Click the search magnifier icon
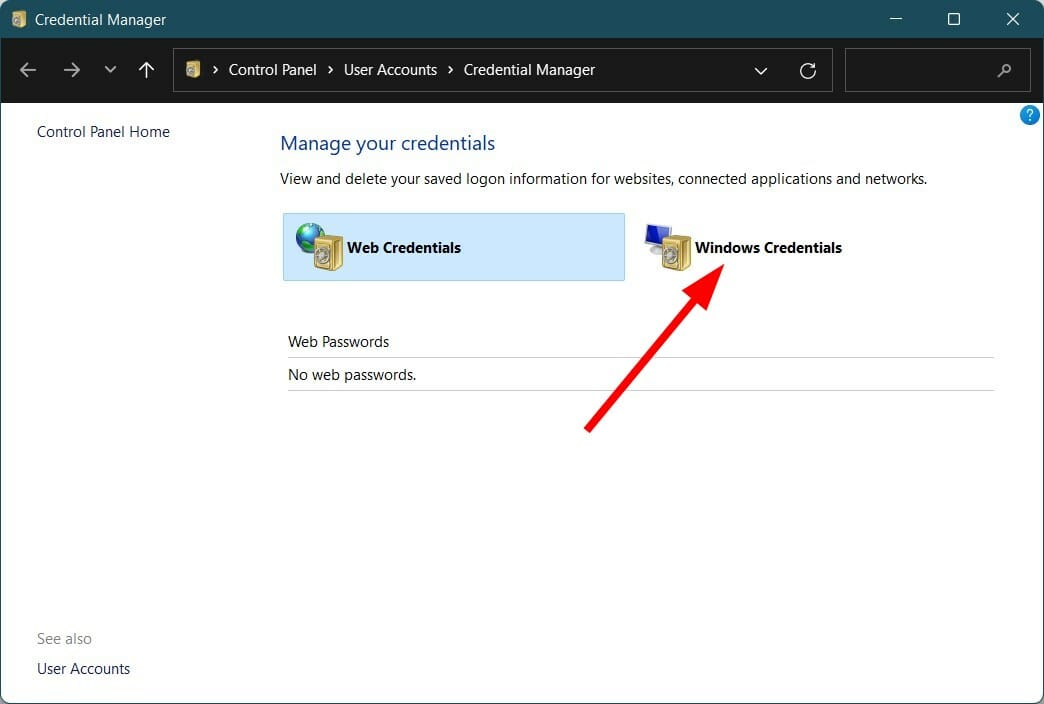This screenshot has height=704, width=1044. [1005, 70]
